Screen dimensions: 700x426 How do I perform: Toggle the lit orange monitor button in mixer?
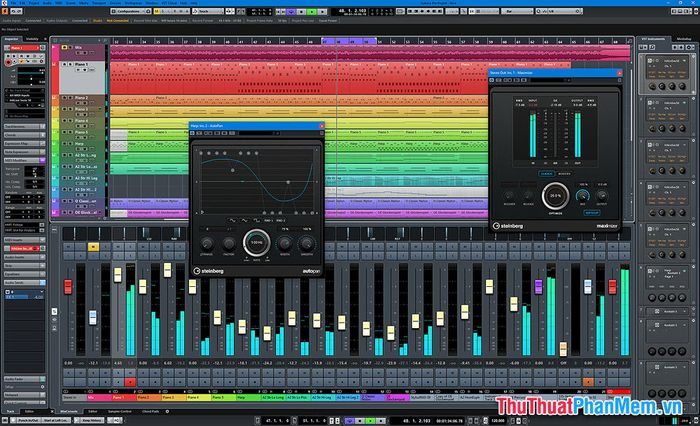click(588, 382)
